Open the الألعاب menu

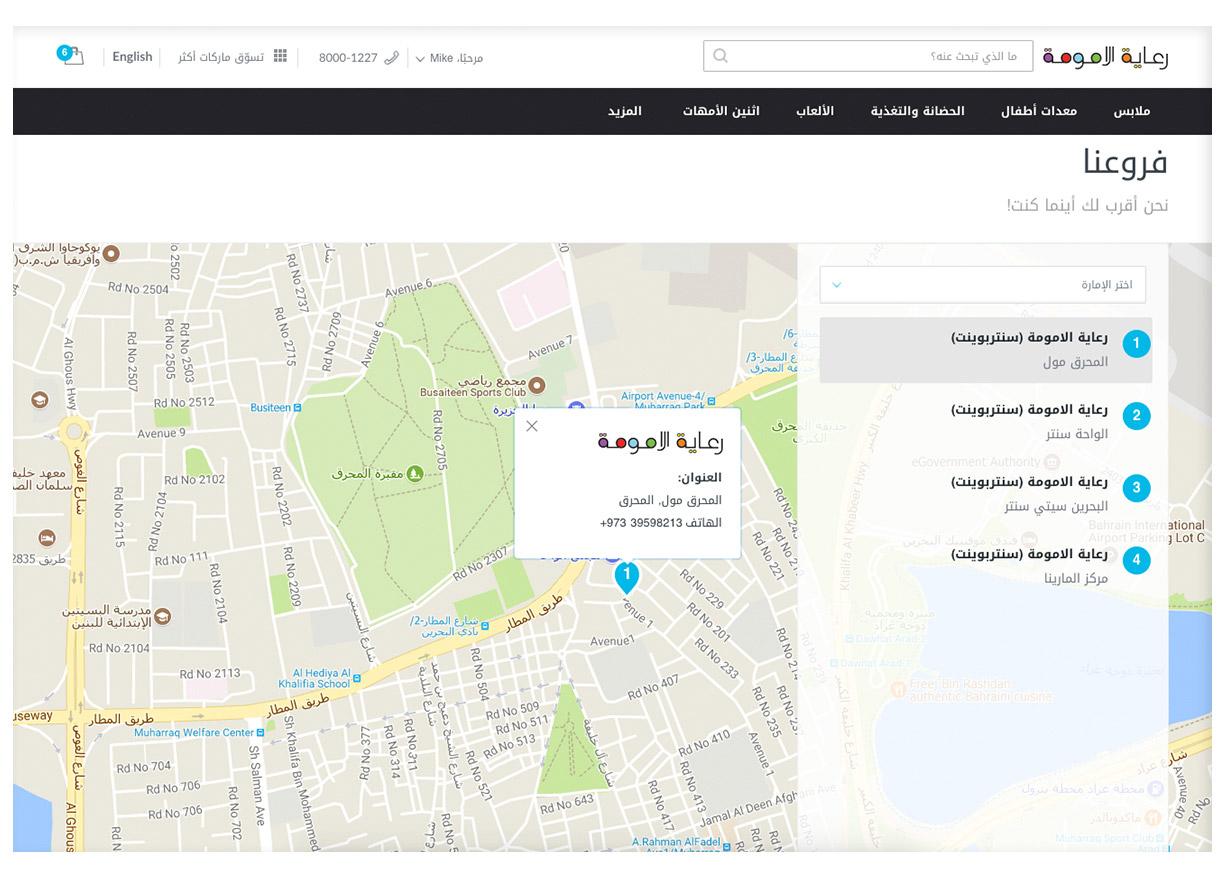[815, 111]
